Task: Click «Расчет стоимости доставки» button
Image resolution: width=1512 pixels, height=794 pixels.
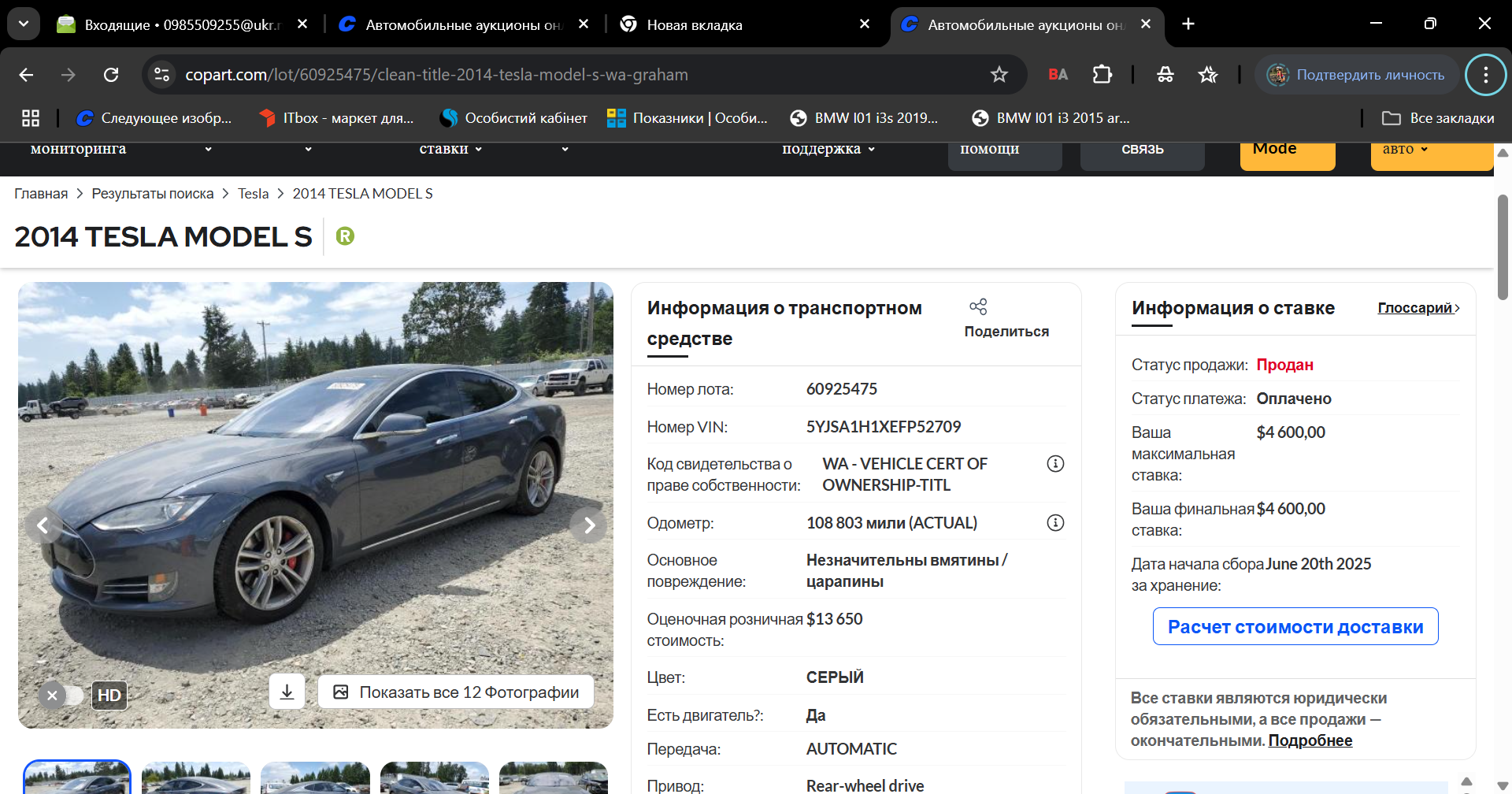Action: coord(1295,627)
